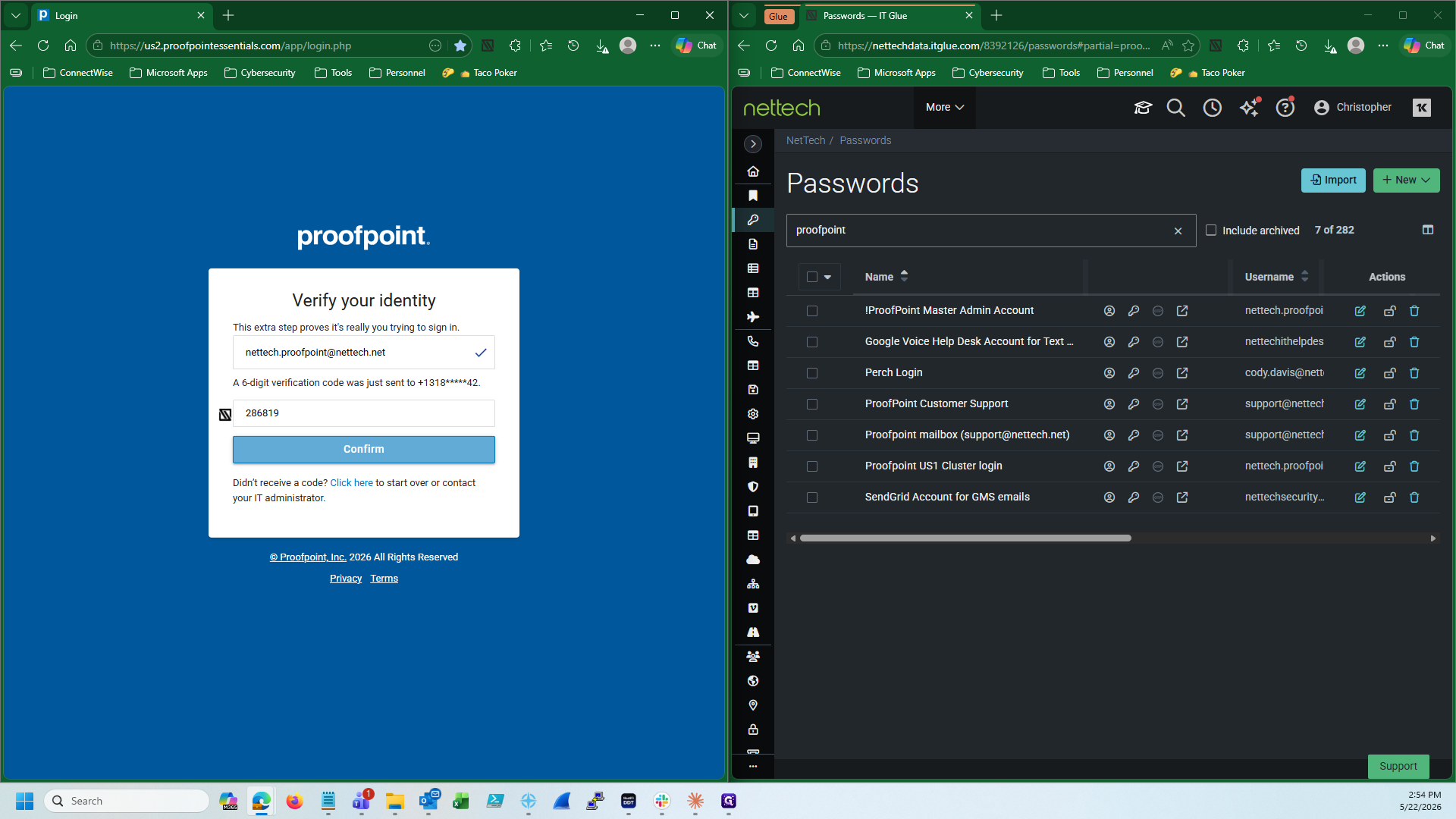Click the green Support button

pyautogui.click(x=1398, y=767)
